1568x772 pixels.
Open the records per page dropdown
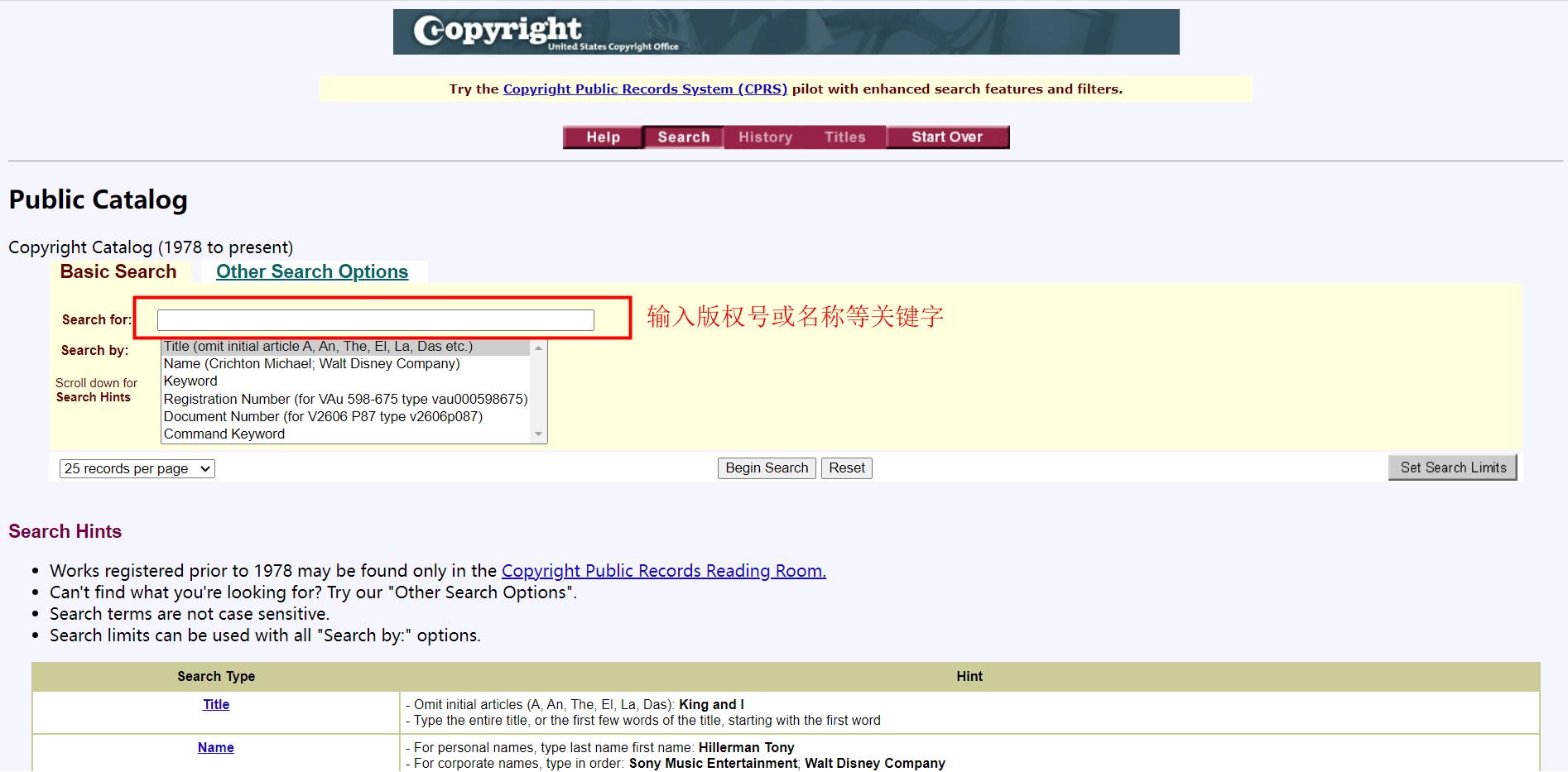pyautogui.click(x=136, y=468)
